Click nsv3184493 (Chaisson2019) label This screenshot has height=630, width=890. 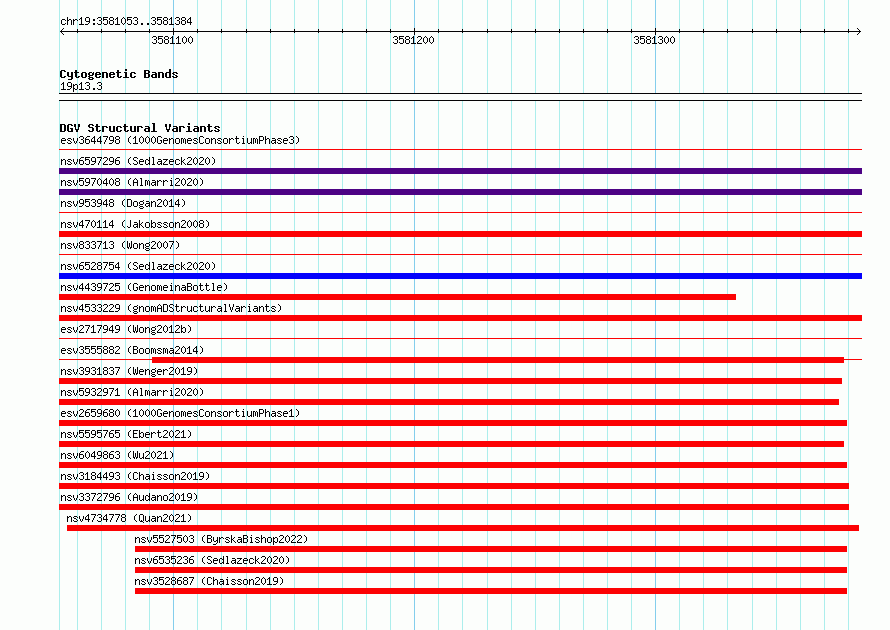tap(135, 476)
